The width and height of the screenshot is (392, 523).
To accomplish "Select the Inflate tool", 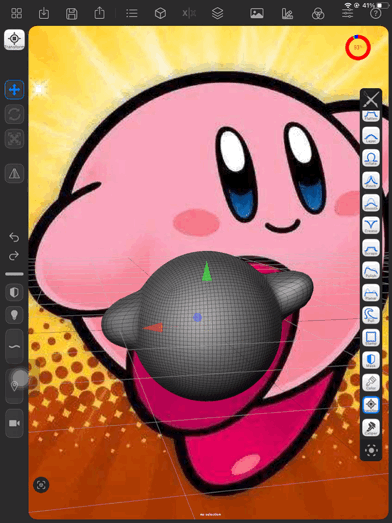I will point(371,158).
